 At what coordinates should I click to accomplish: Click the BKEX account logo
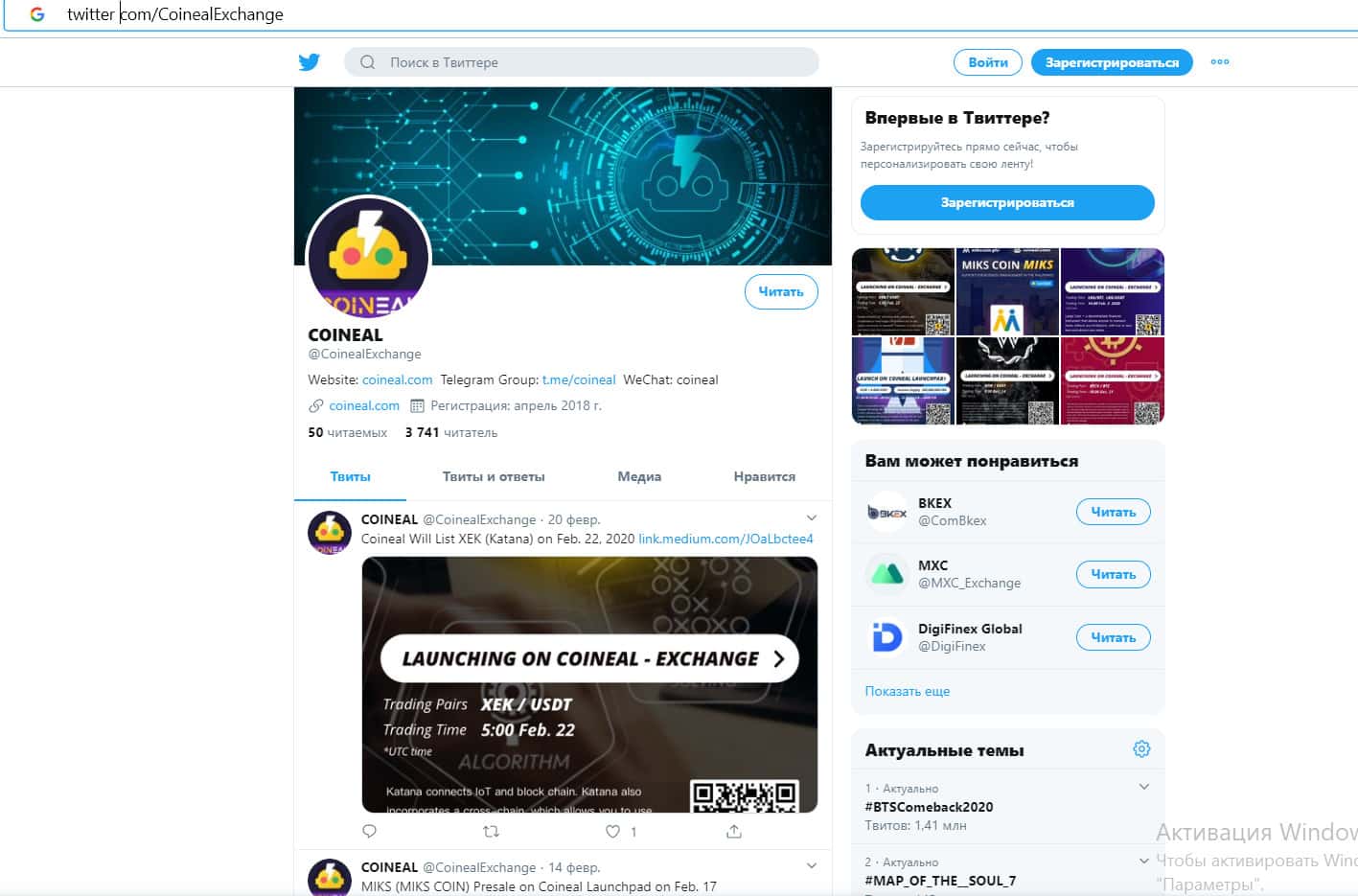click(886, 513)
